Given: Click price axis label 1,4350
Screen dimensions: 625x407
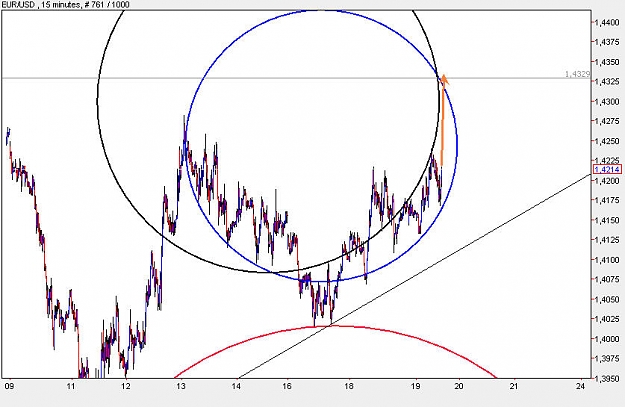Looking at the screenshot, I should pos(607,62).
